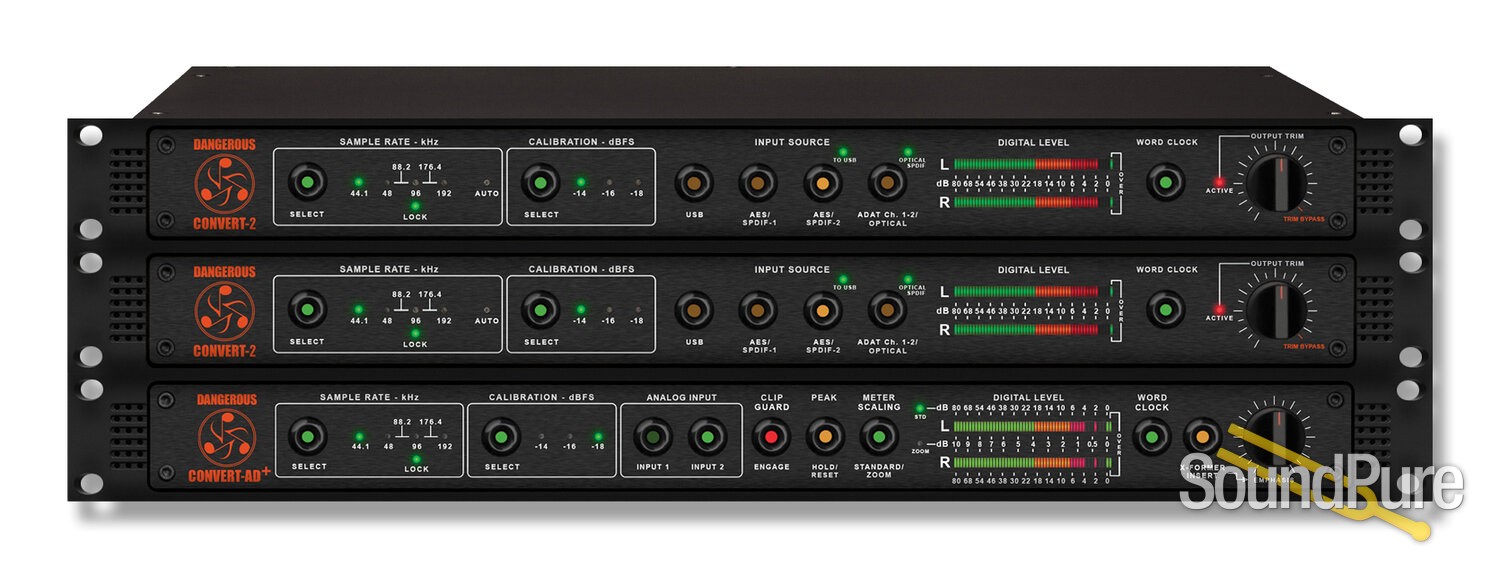Image resolution: width=1500 pixels, height=576 pixels.
Task: Push the Word Clock button on top Convert-2
Action: (1165, 184)
